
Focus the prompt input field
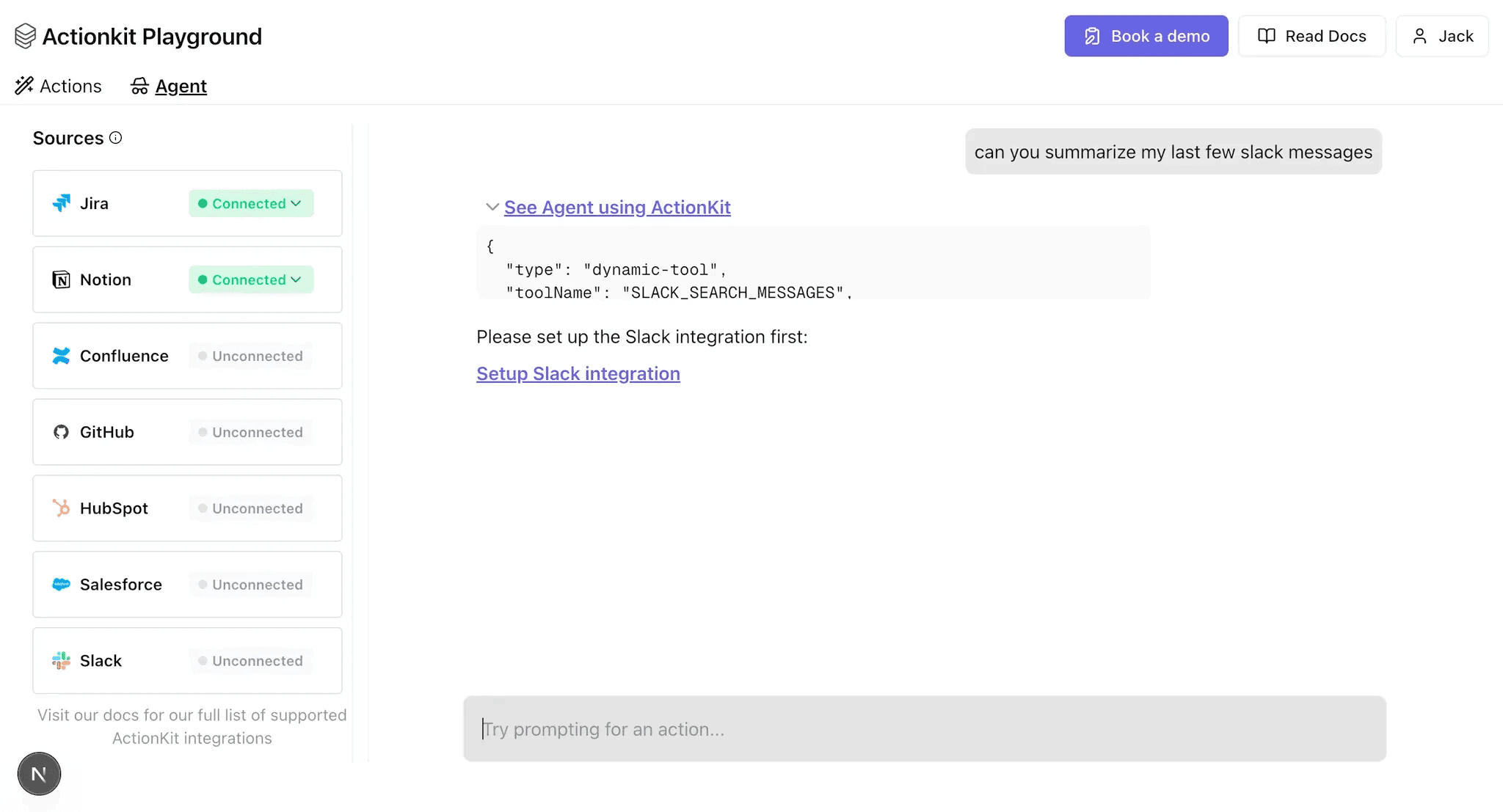point(924,728)
